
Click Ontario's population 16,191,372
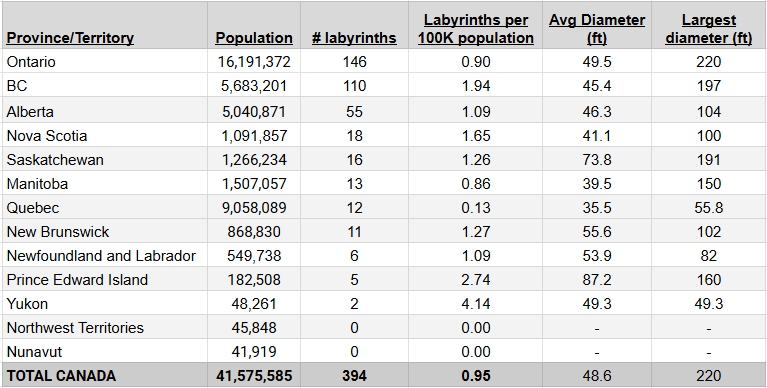[x=254, y=62]
